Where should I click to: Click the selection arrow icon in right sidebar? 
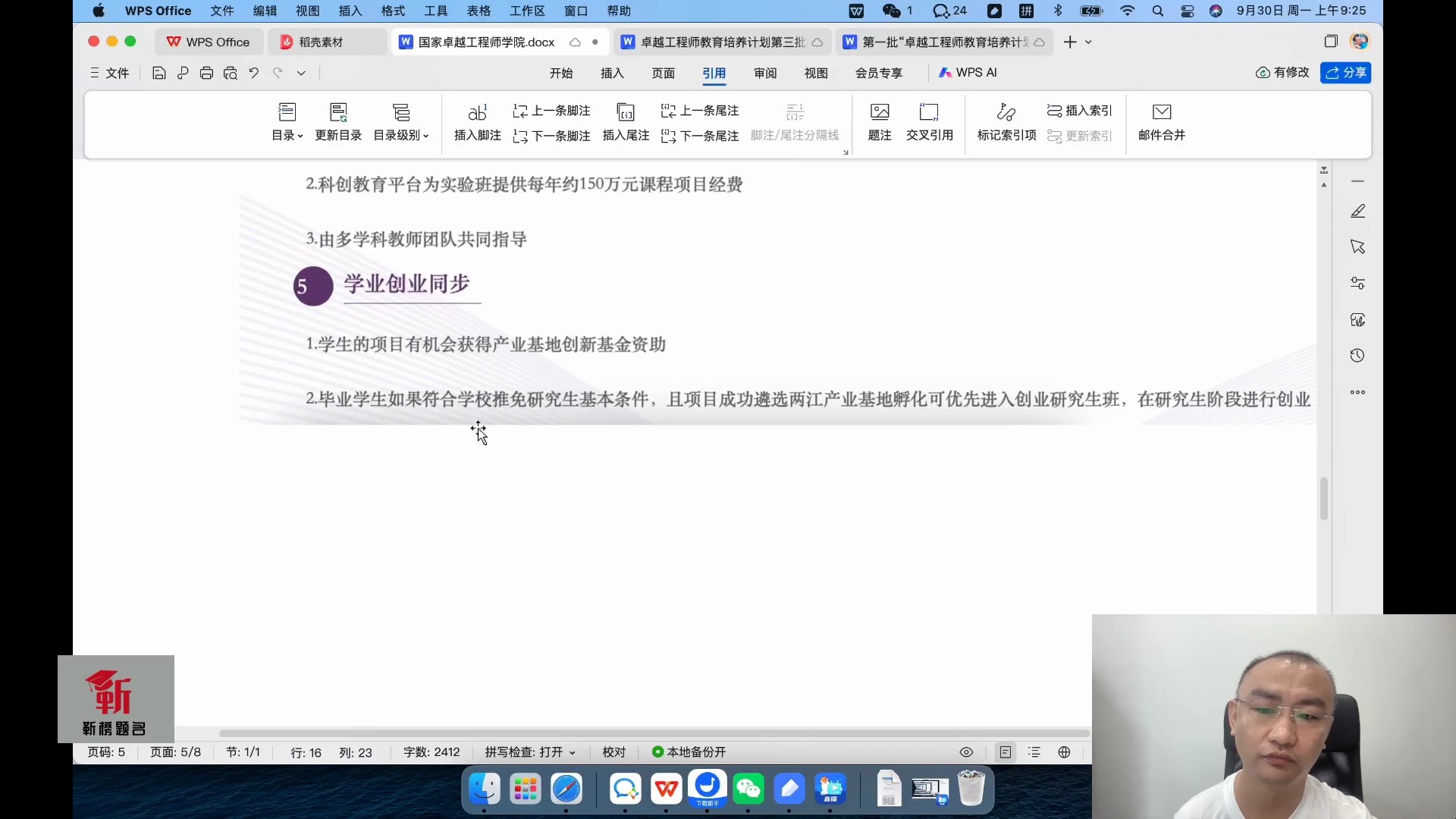(x=1357, y=246)
